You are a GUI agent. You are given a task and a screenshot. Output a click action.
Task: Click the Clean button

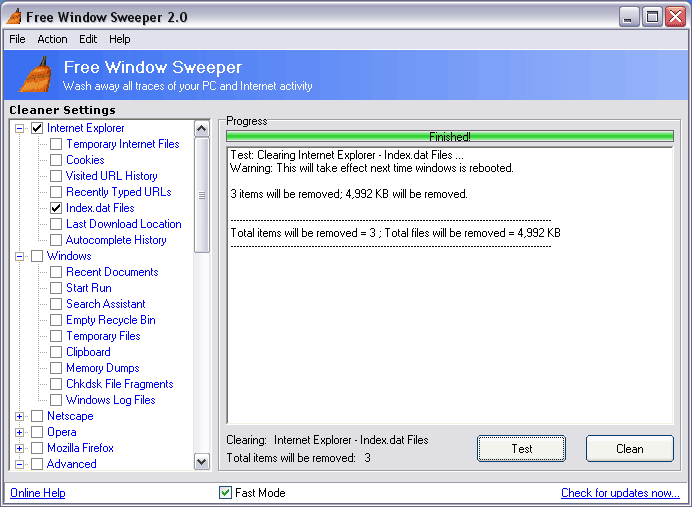click(x=630, y=449)
